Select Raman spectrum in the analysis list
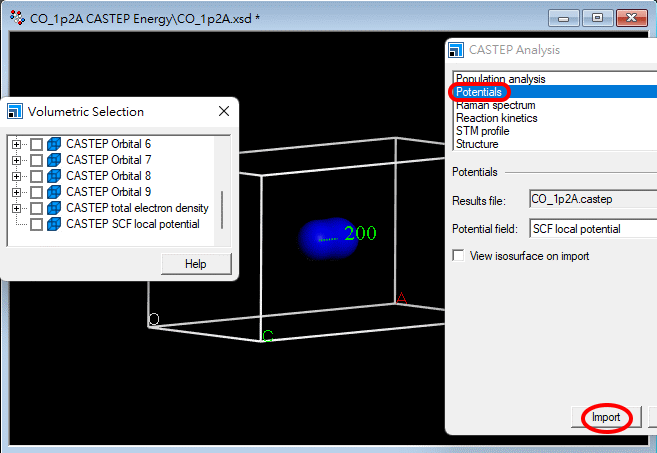This screenshot has height=453, width=657. pos(495,105)
